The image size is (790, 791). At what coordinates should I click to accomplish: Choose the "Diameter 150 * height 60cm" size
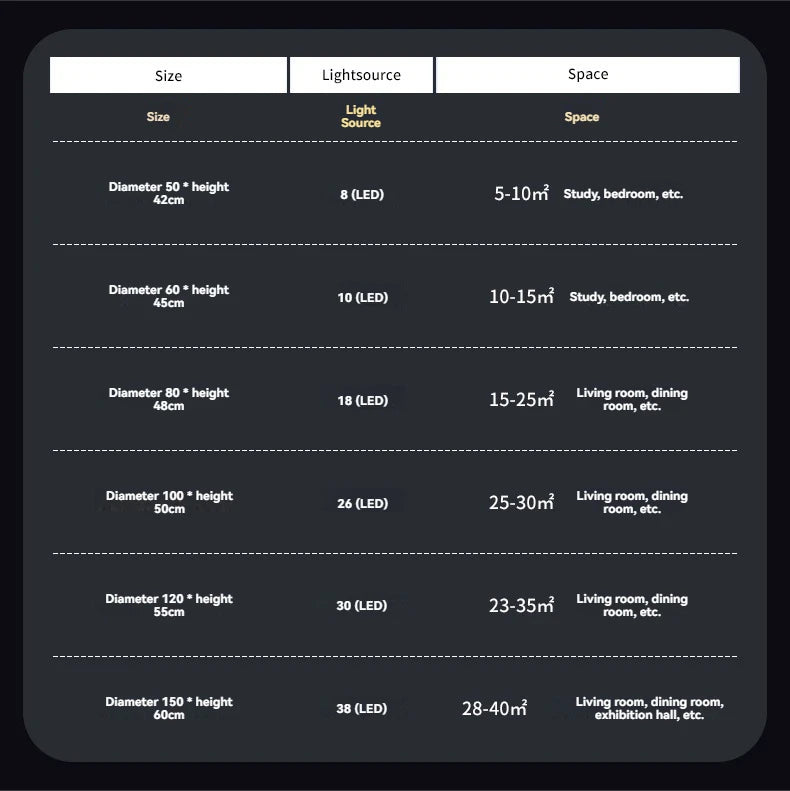[x=169, y=708]
